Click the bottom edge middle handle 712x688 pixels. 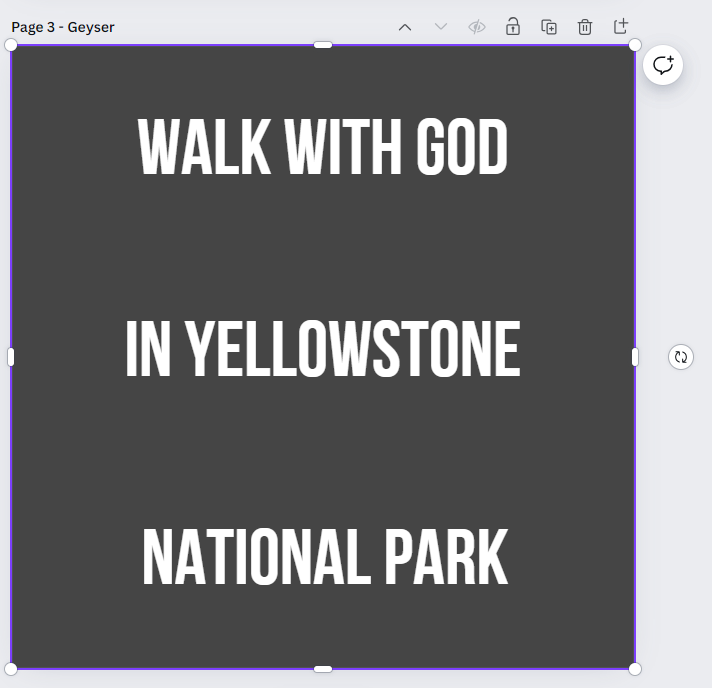(323, 669)
